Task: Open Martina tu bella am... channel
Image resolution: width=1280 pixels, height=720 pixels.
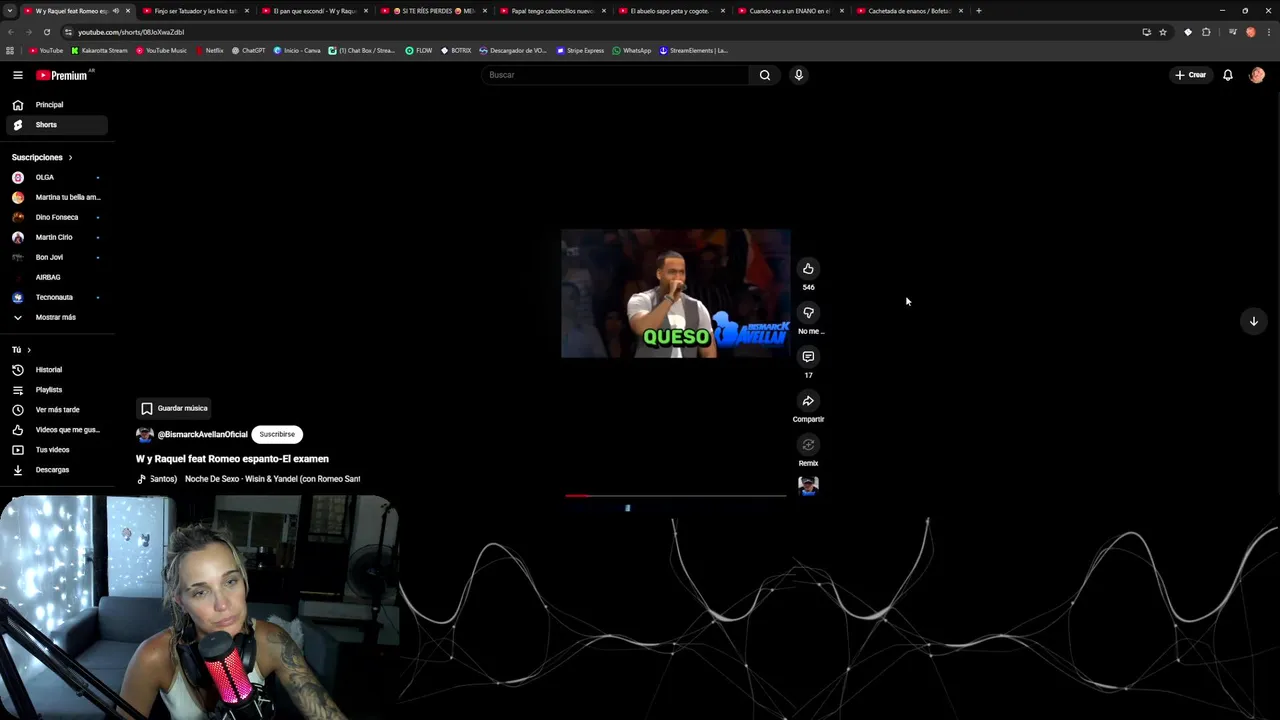Action: coord(56,197)
